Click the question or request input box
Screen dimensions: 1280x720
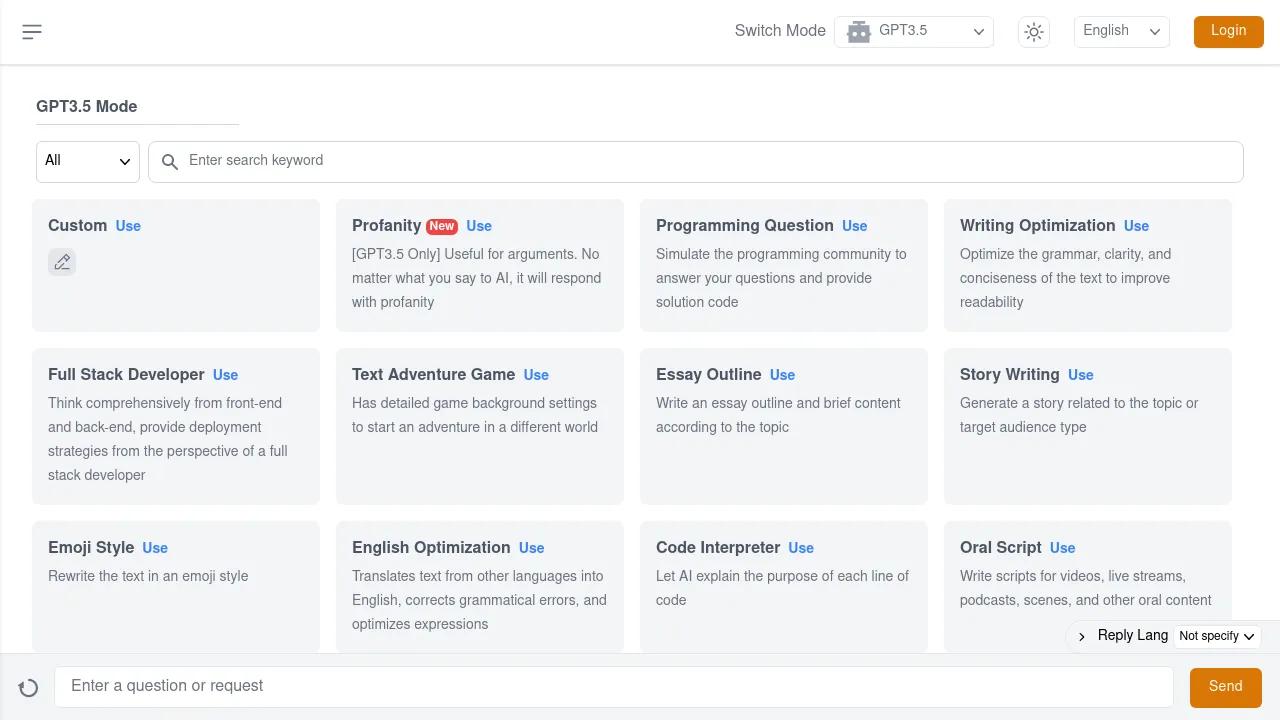click(x=613, y=686)
